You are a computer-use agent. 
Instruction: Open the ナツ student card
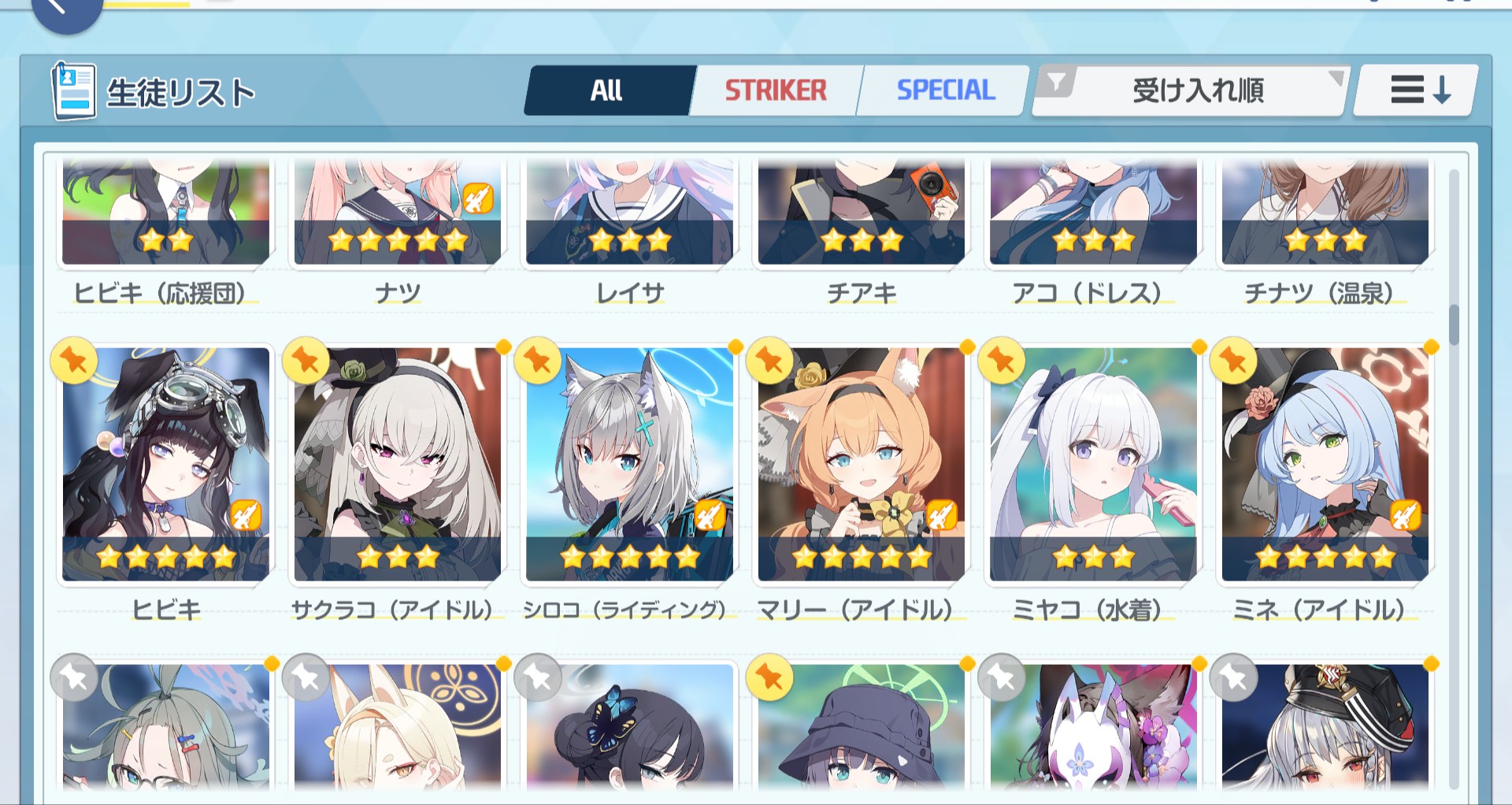click(398, 228)
